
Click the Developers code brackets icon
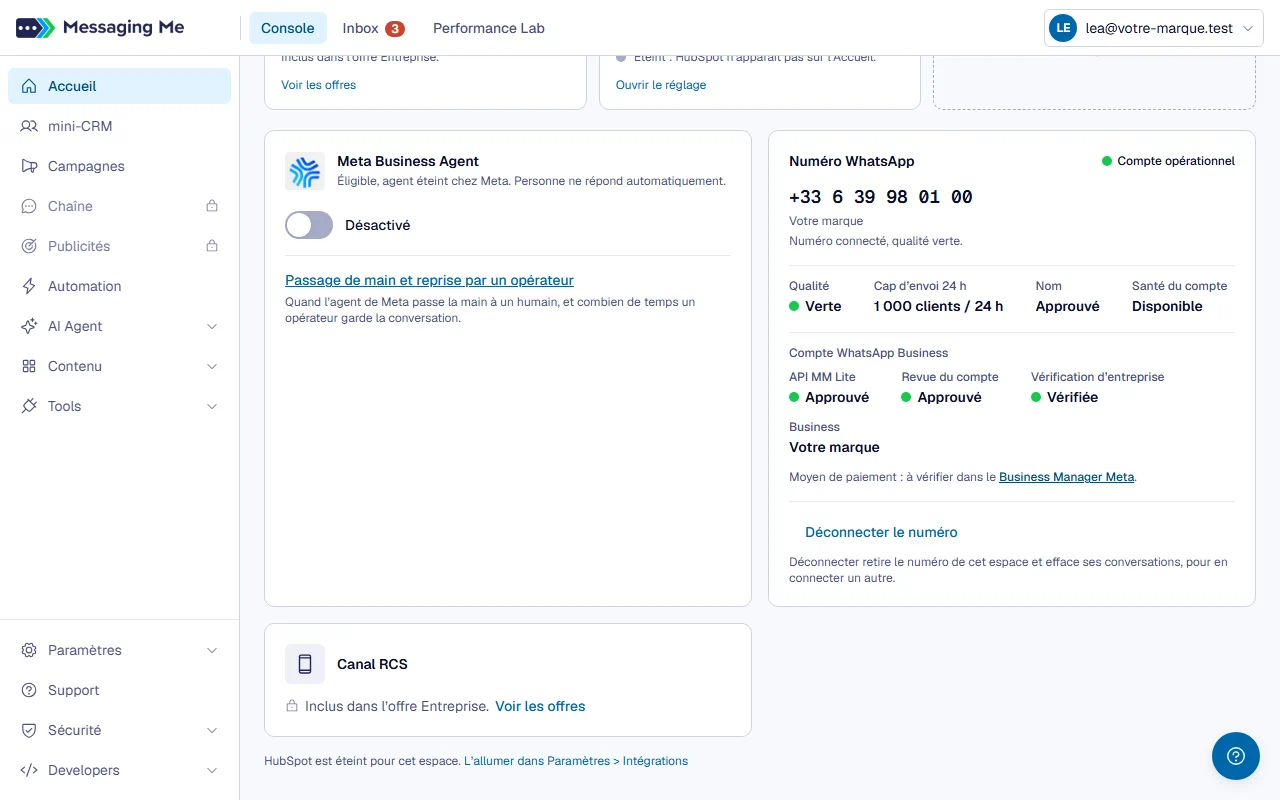click(29, 770)
